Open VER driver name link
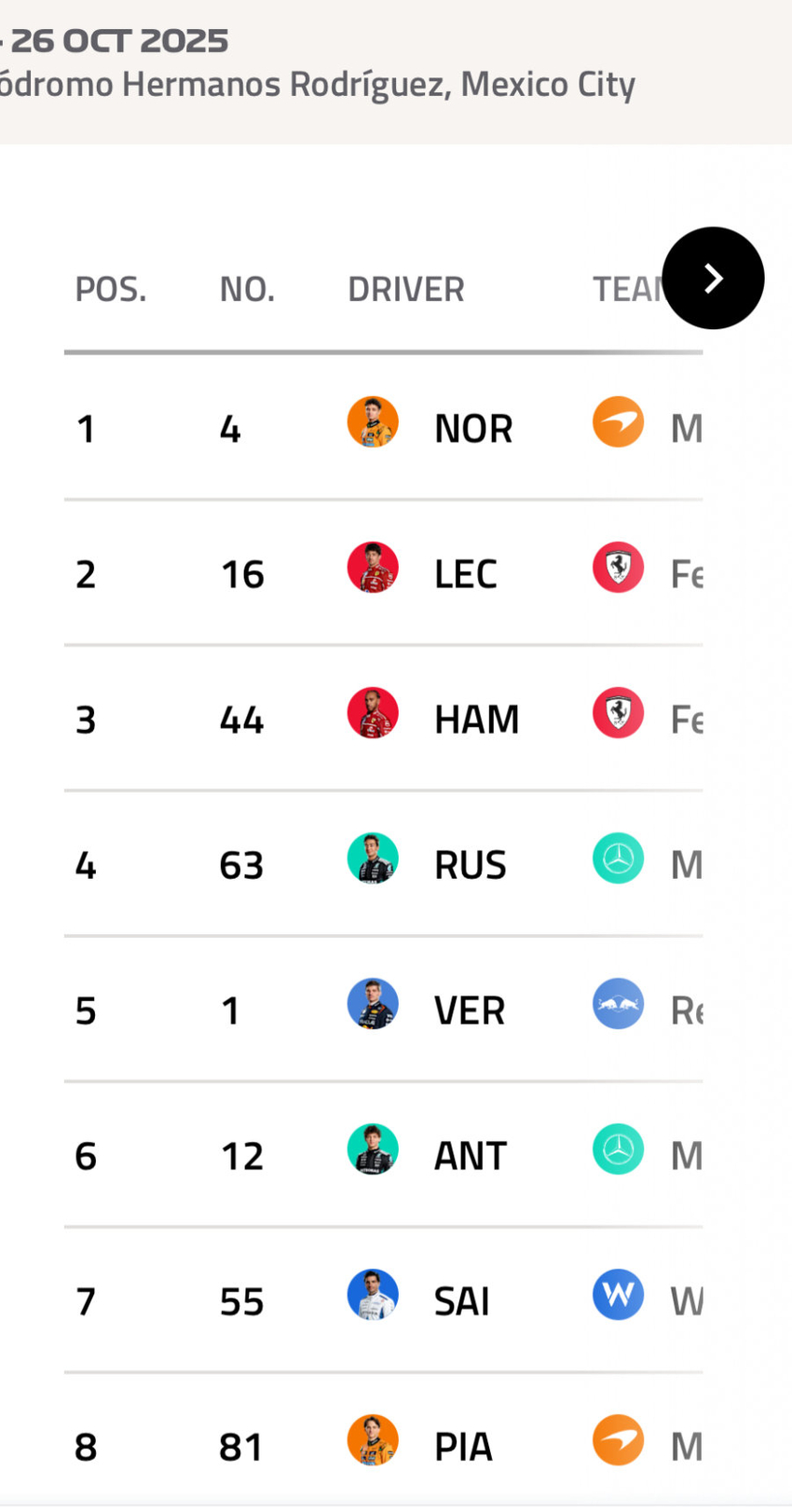The height and width of the screenshot is (1512, 792). coord(470,1010)
